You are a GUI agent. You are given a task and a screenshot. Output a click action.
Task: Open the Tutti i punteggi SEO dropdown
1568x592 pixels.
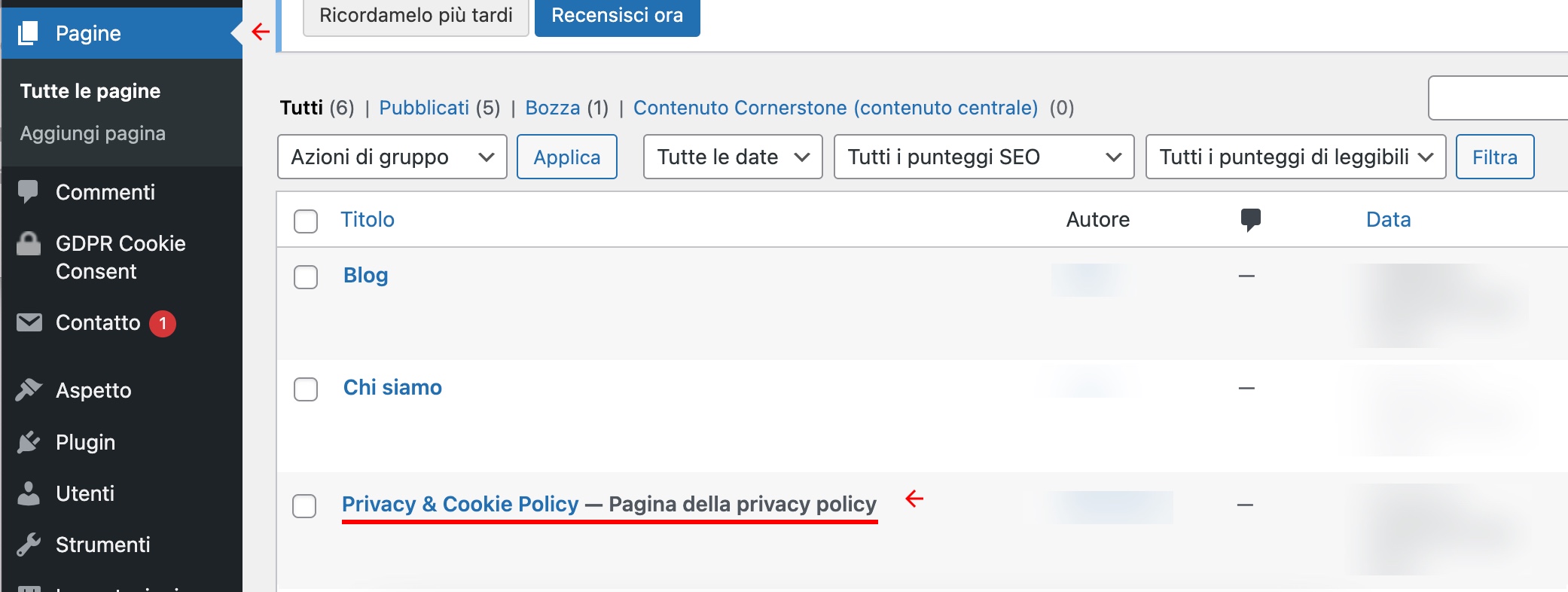[984, 157]
